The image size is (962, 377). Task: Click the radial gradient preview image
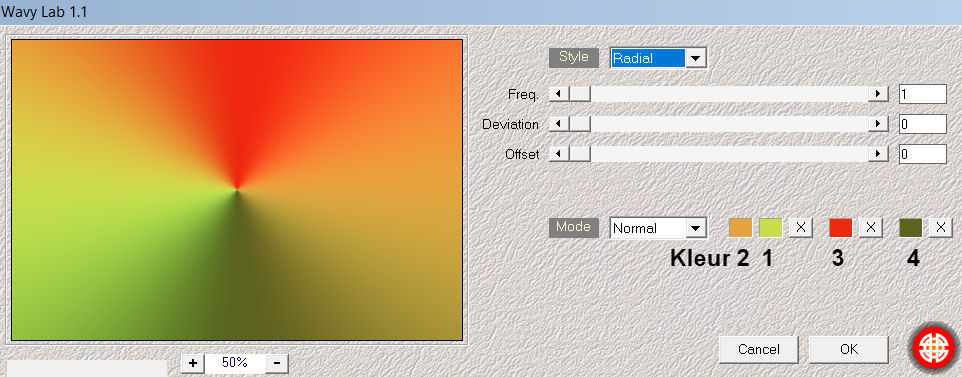pyautogui.click(x=237, y=190)
